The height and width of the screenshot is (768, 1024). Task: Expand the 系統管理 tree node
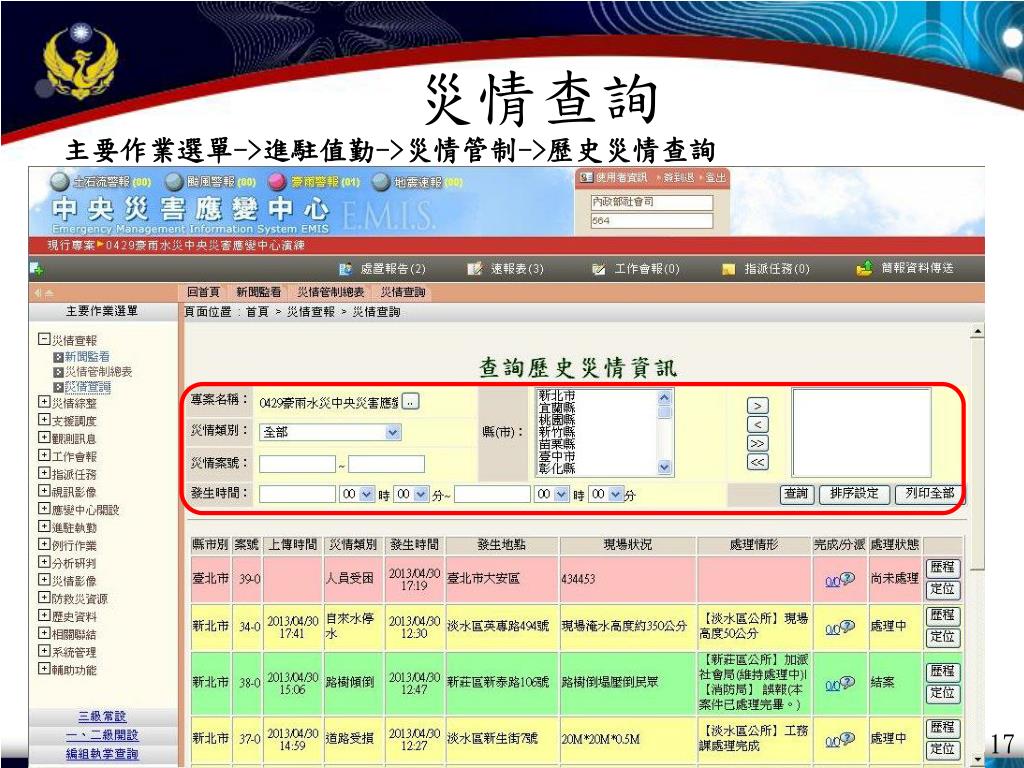click(44, 651)
